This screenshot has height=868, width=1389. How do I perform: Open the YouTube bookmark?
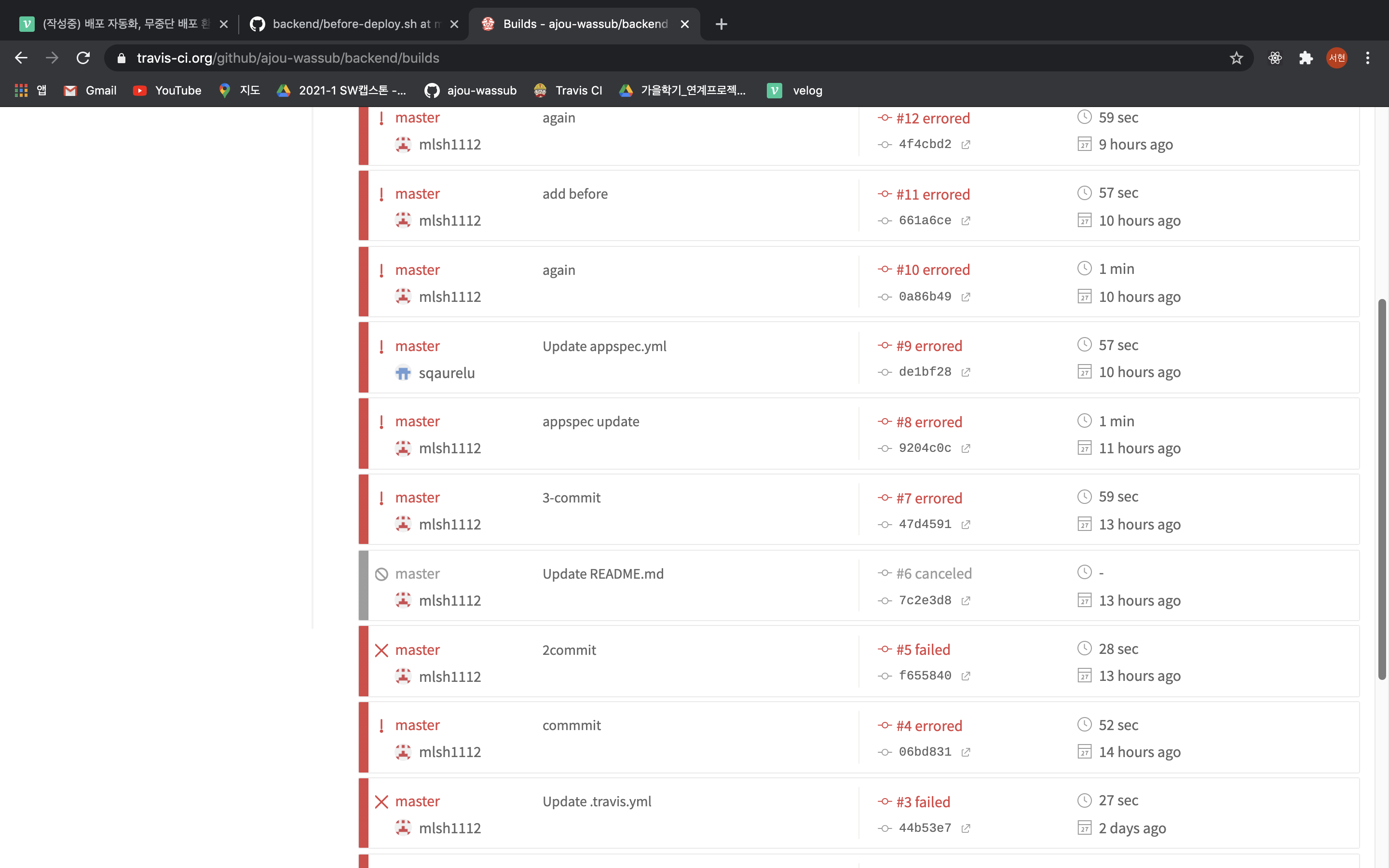[167, 90]
